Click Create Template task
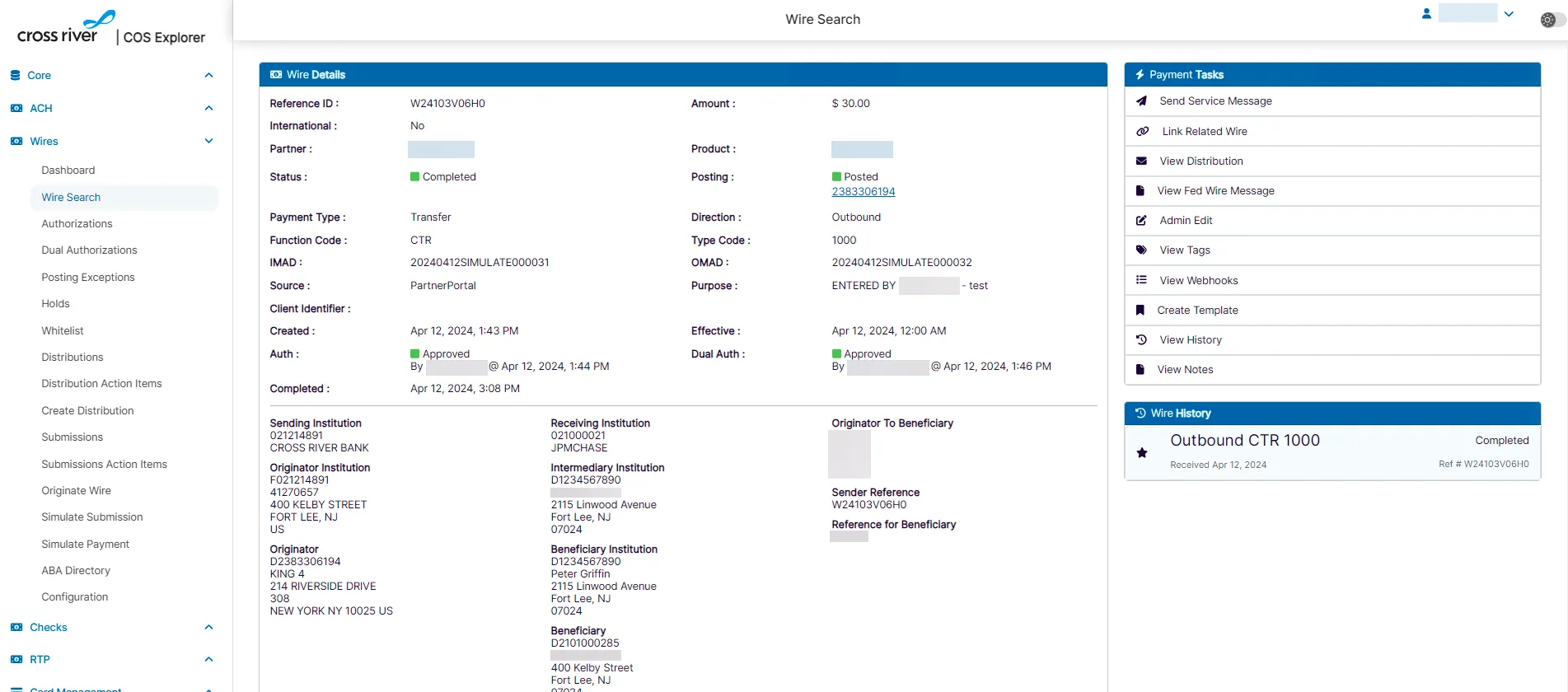Screen dimensions: 1568x692 pyautogui.click(x=1332, y=310)
